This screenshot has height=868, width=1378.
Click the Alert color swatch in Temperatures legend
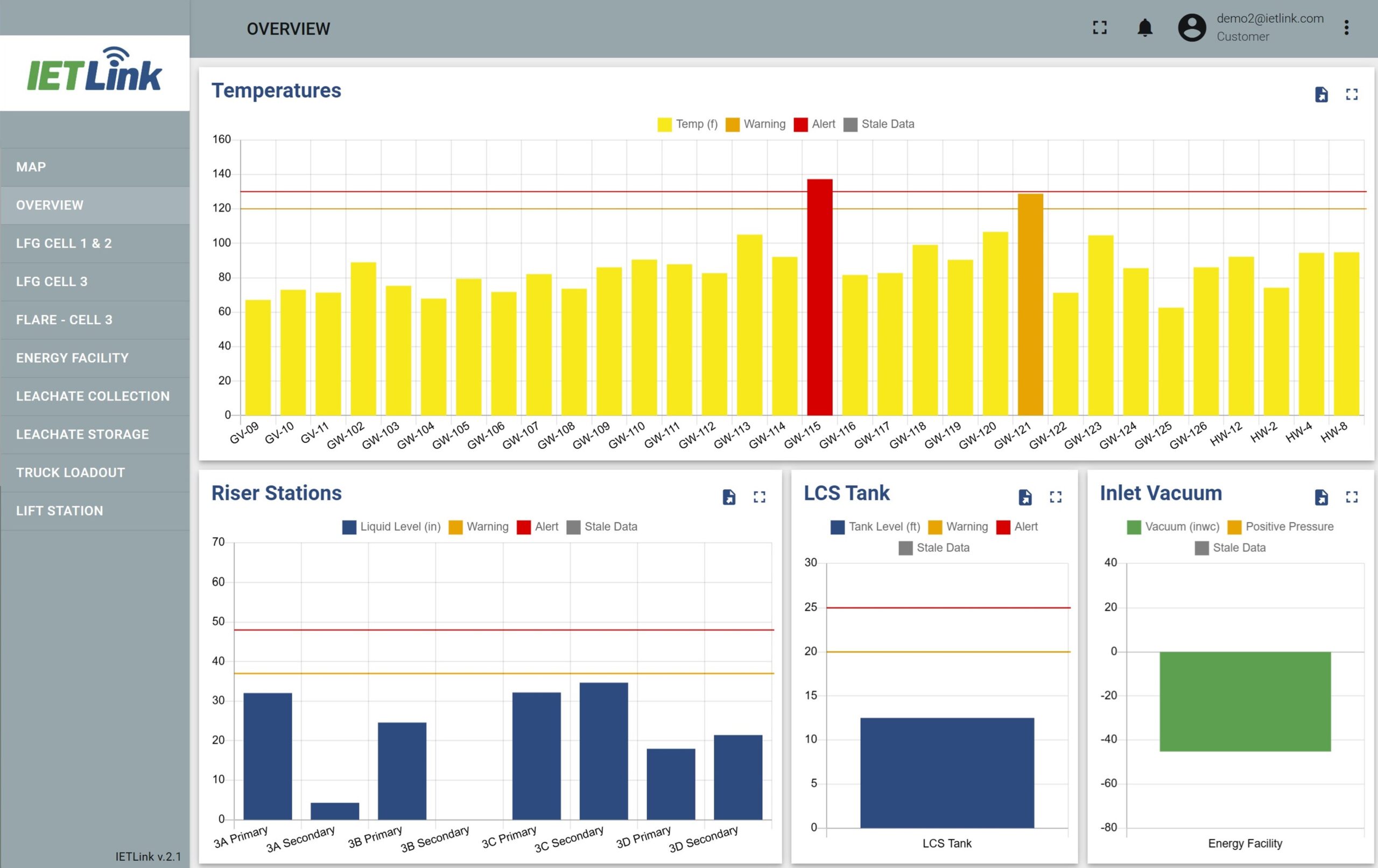tap(800, 124)
